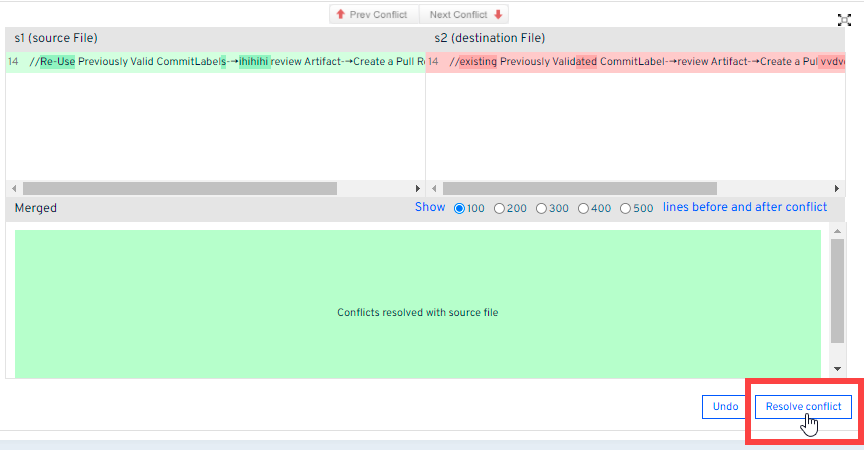Click the fullscreen expand icon
This screenshot has height=450, width=864.
click(844, 19)
